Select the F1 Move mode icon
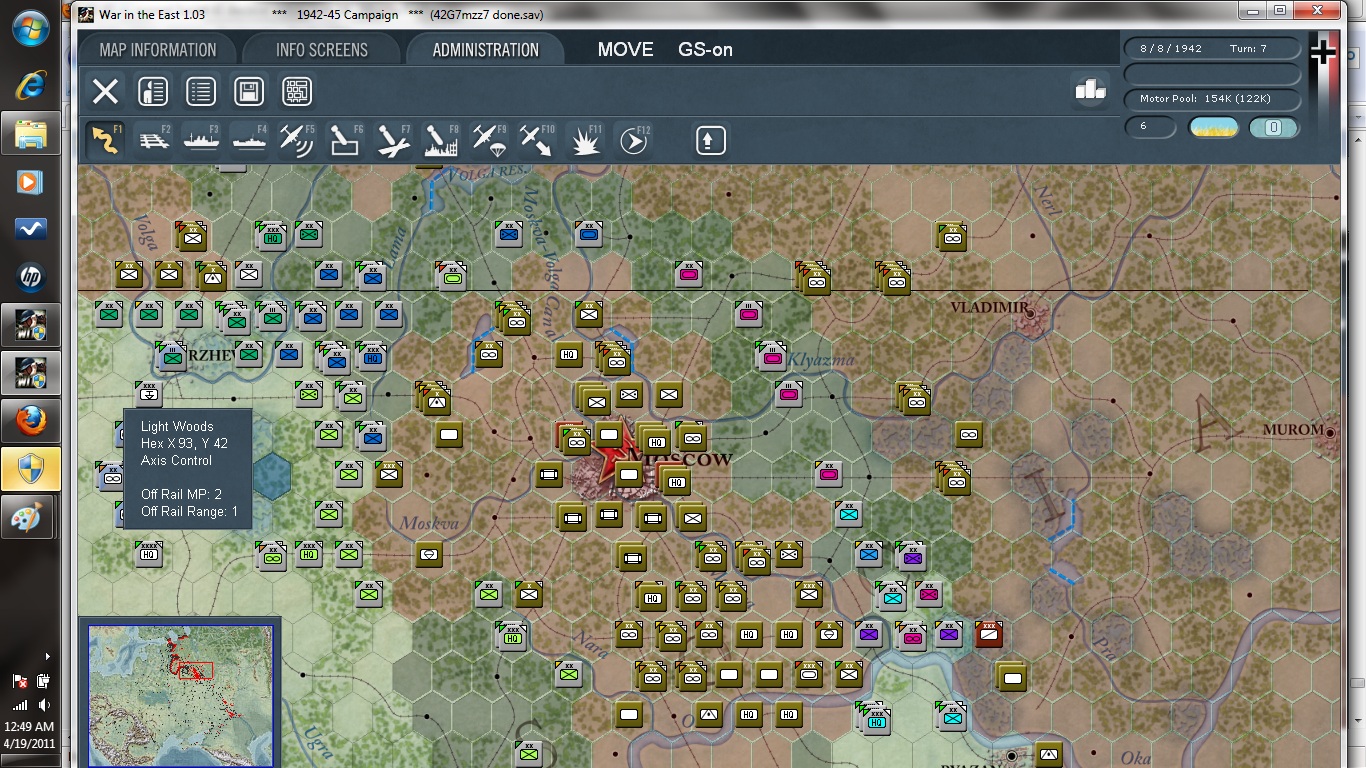The height and width of the screenshot is (768, 1366). pyautogui.click(x=105, y=140)
